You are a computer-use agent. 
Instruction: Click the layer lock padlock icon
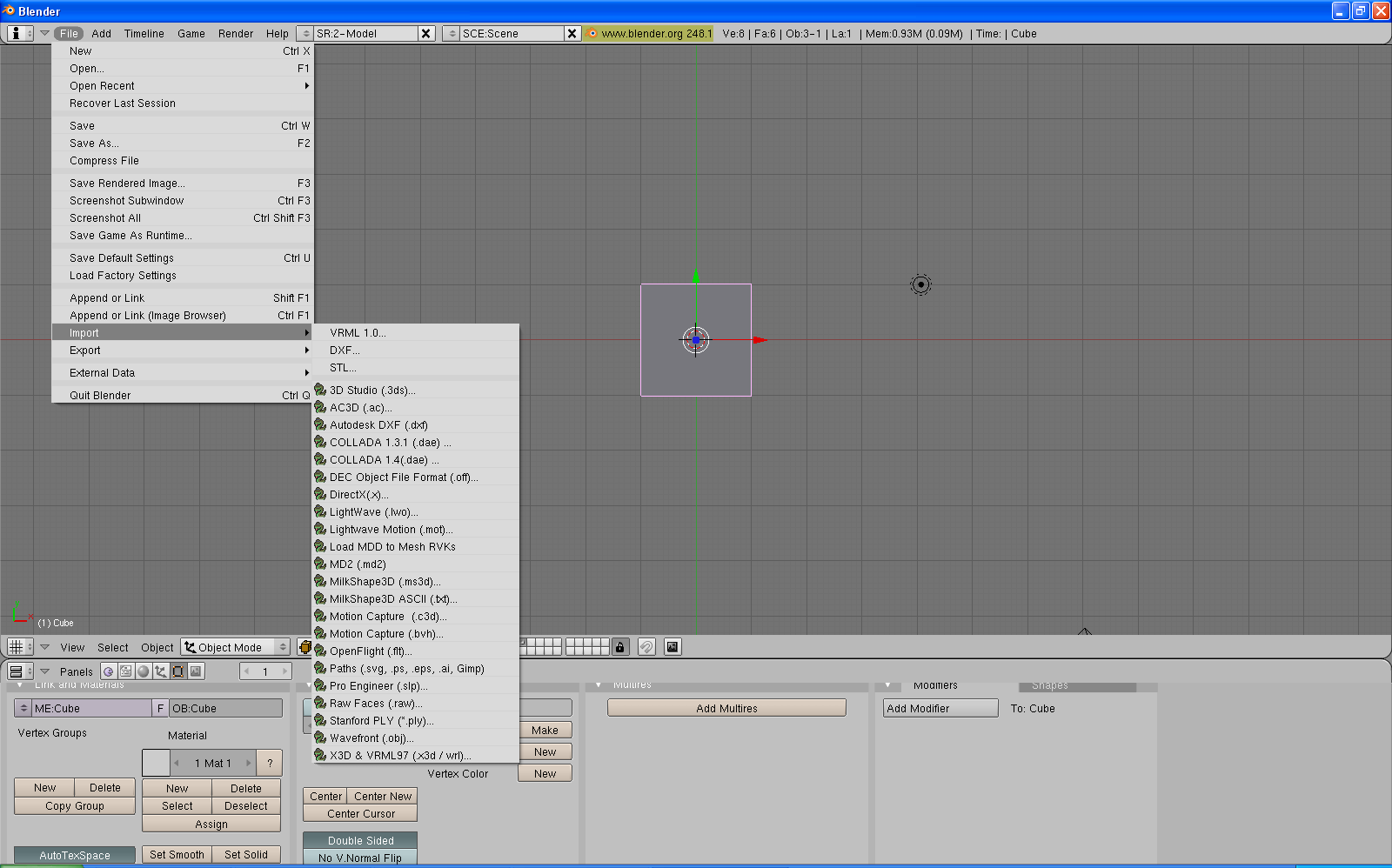(619, 647)
